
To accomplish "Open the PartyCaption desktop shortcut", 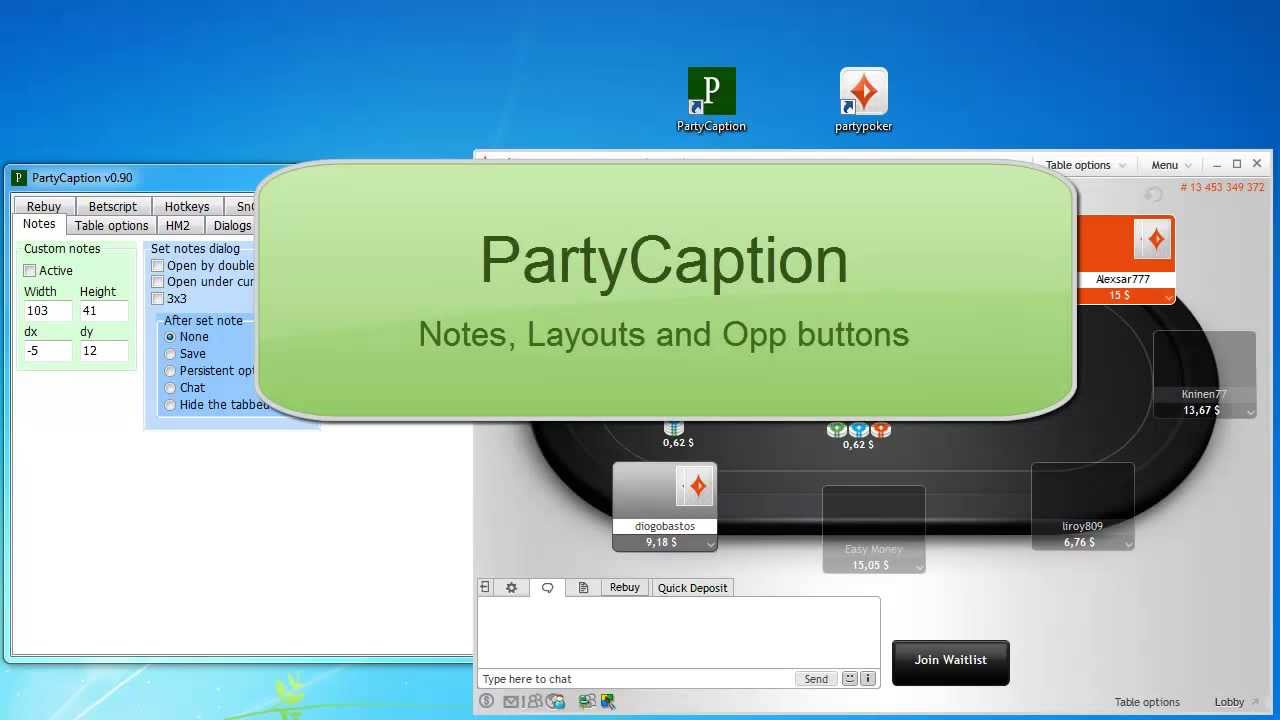I will click(x=711, y=99).
